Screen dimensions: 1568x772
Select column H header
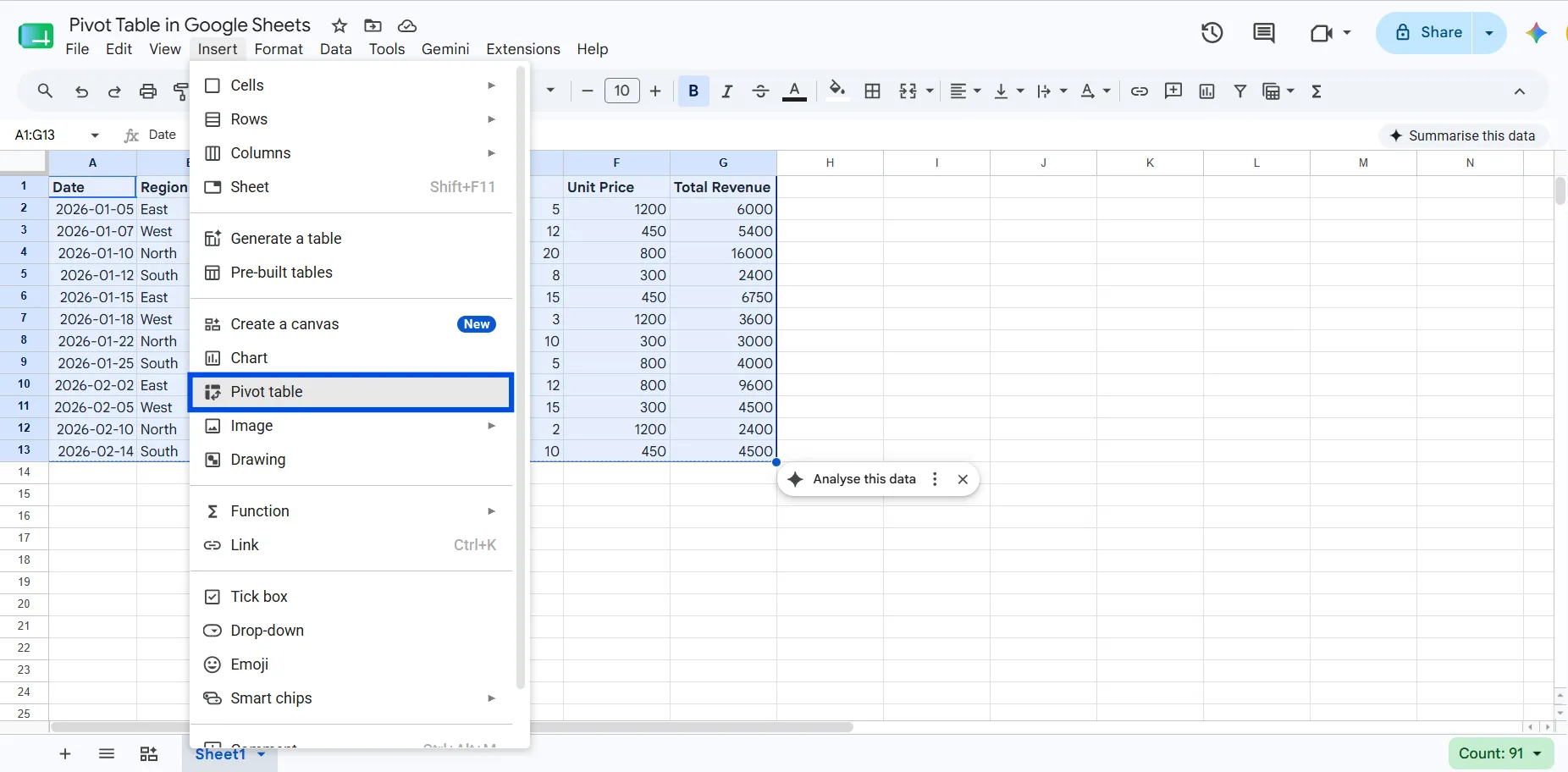830,163
